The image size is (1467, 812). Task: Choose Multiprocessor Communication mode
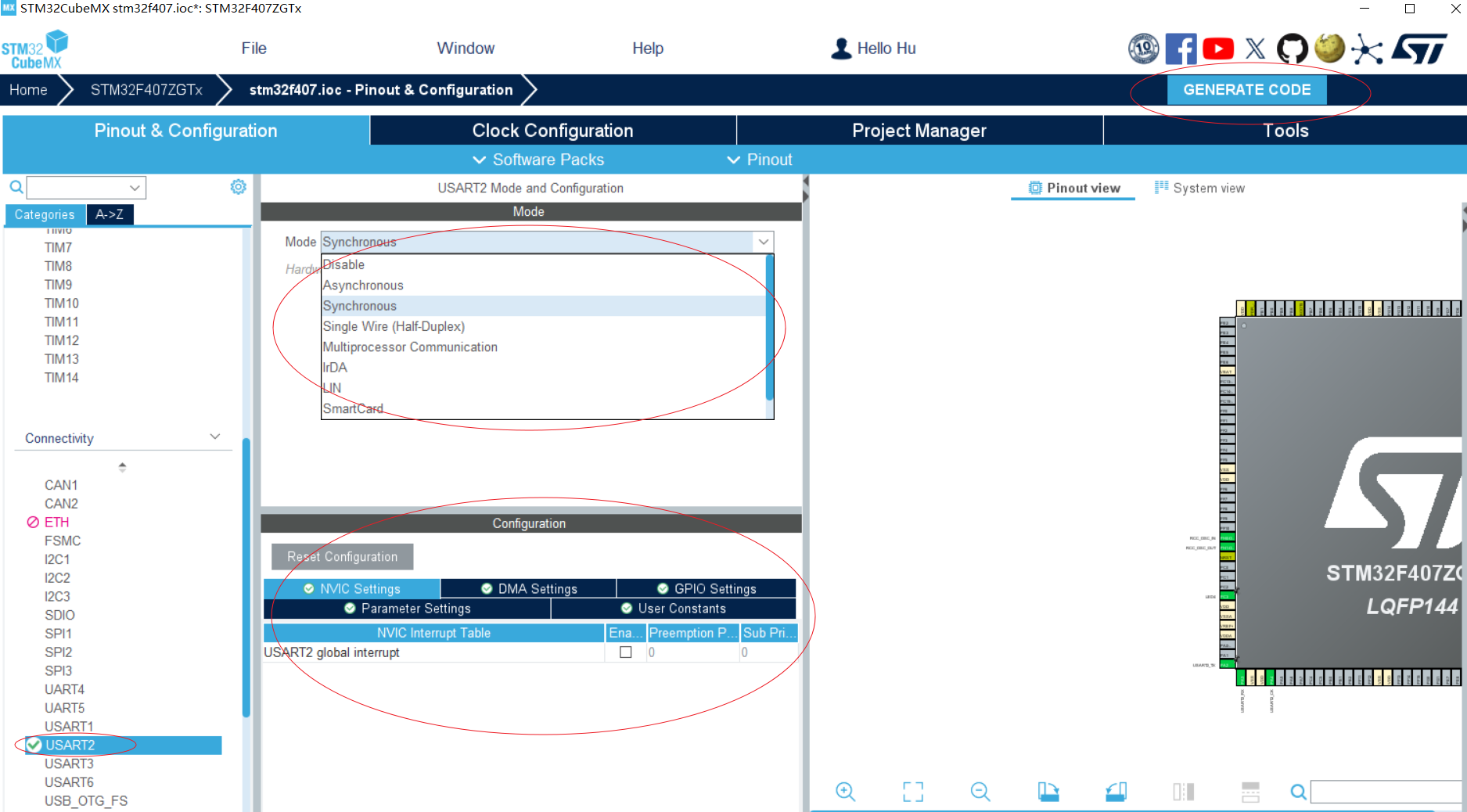coord(543,347)
